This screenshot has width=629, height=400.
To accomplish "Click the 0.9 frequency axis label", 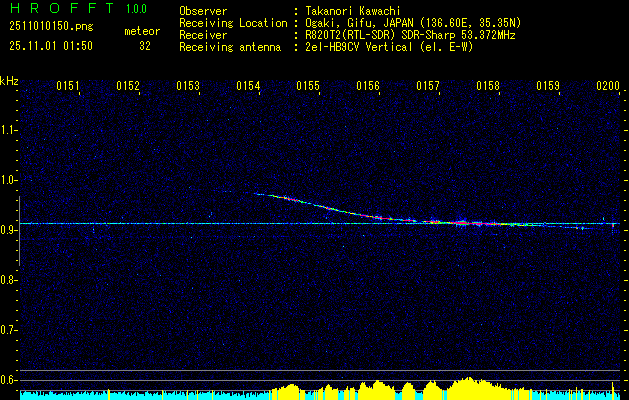I will [9, 230].
